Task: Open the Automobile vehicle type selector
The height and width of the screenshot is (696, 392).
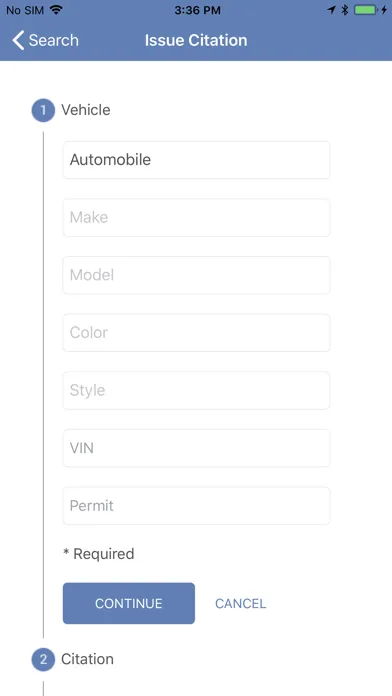Action: [x=196, y=160]
